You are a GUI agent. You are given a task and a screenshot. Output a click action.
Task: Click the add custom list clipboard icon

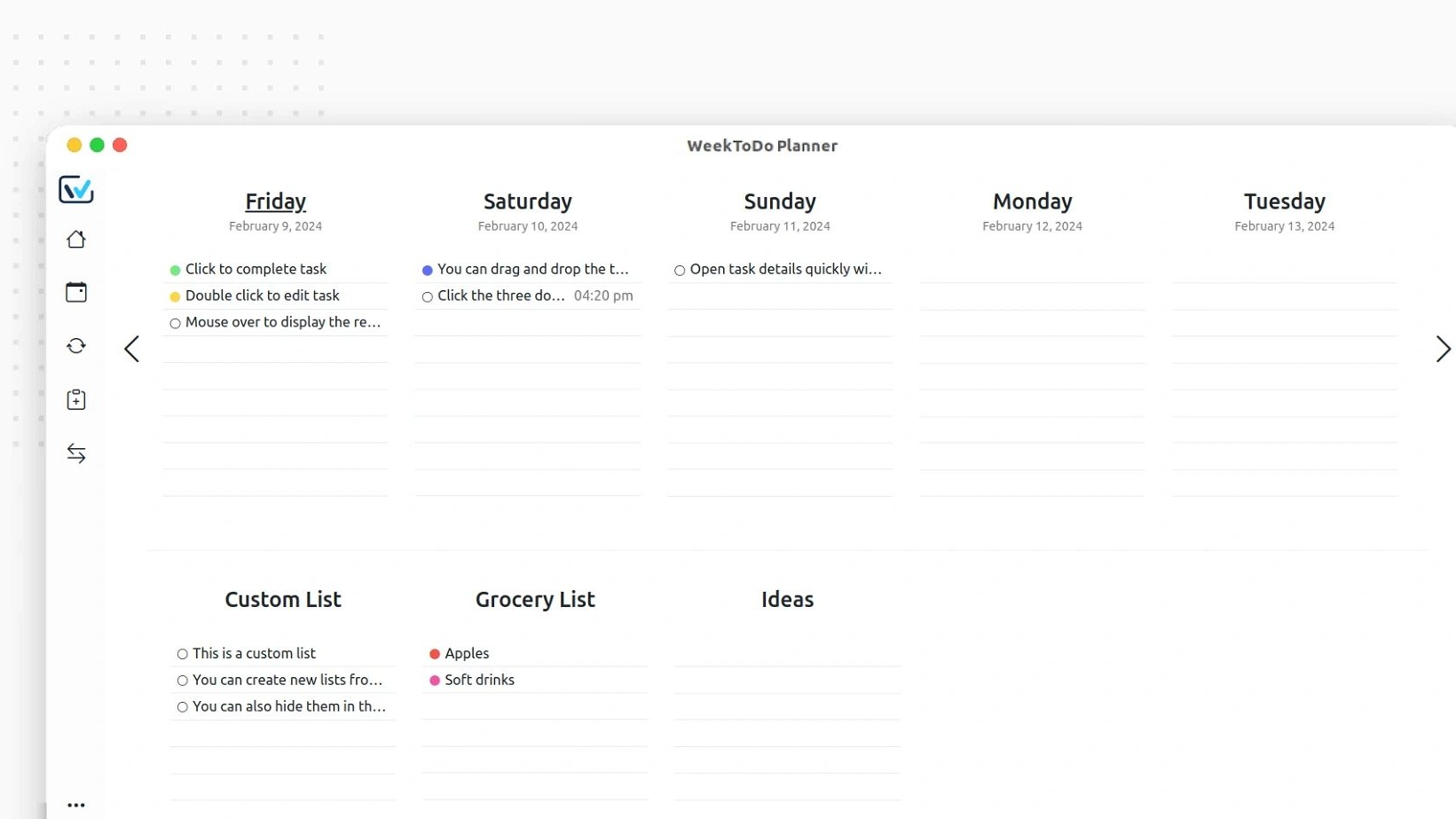click(76, 399)
